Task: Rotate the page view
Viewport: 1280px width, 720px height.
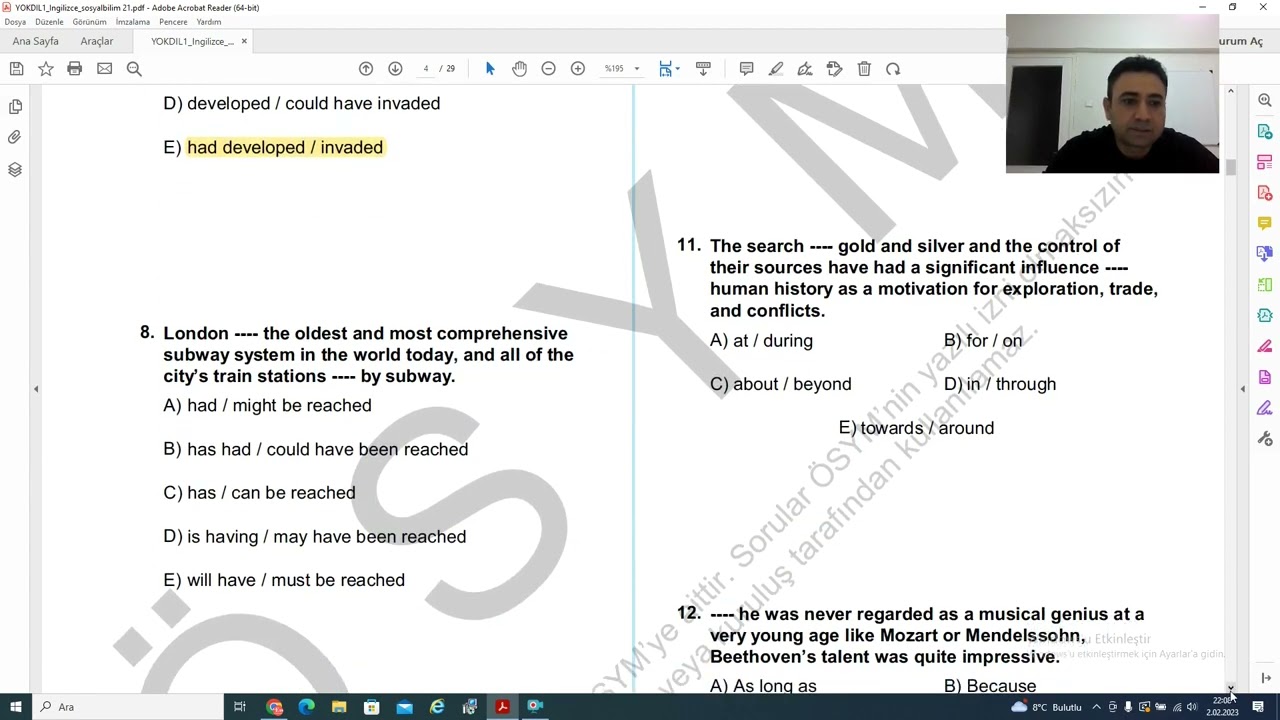Action: tap(893, 69)
